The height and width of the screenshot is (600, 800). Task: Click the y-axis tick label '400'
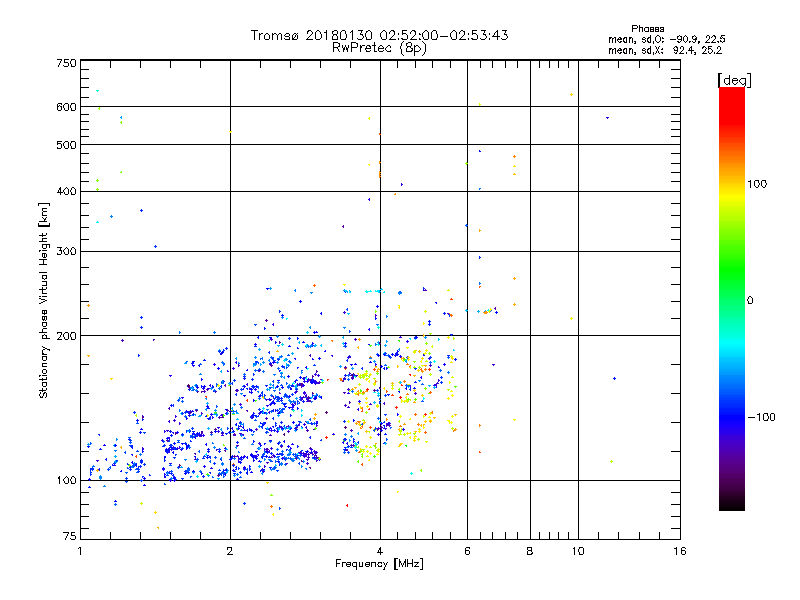click(x=66, y=191)
